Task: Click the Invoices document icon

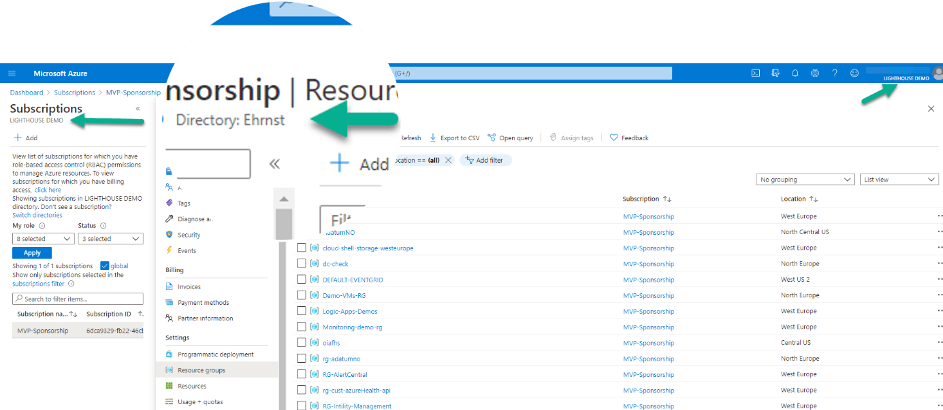Action: [x=170, y=287]
